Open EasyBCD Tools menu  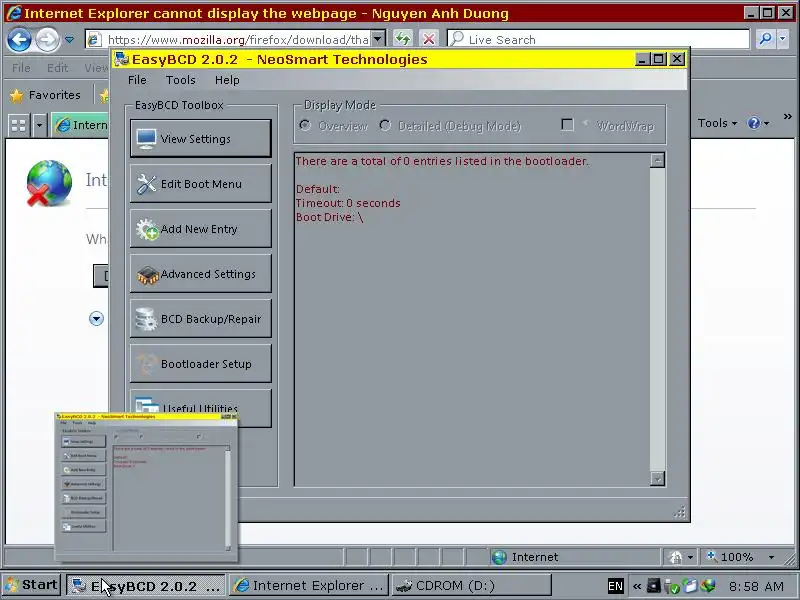pos(181,80)
